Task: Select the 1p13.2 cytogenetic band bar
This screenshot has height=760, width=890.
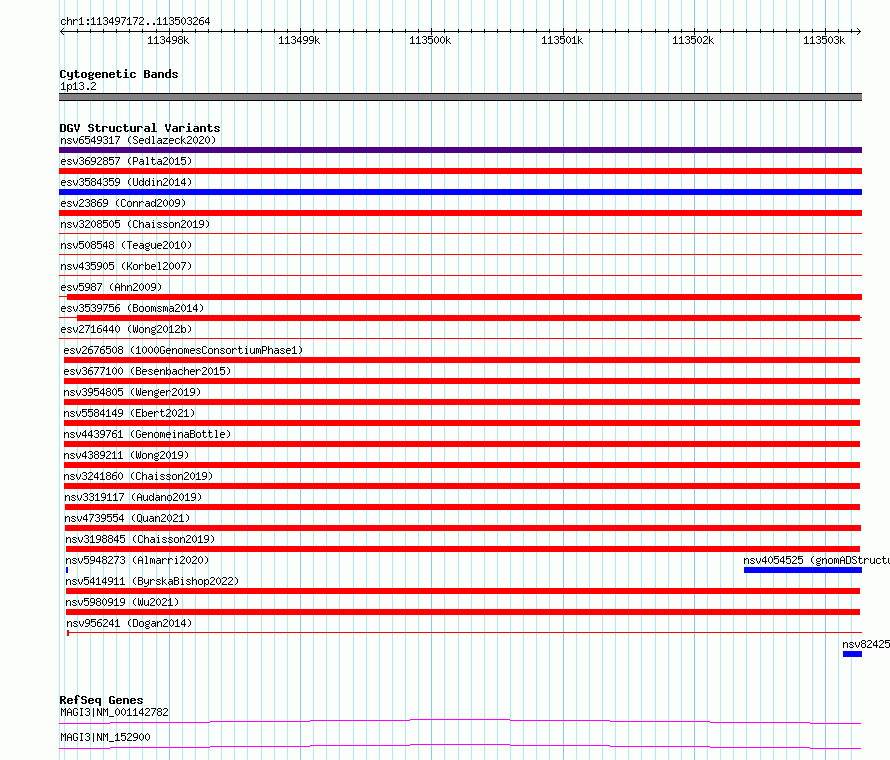Action: (460, 97)
